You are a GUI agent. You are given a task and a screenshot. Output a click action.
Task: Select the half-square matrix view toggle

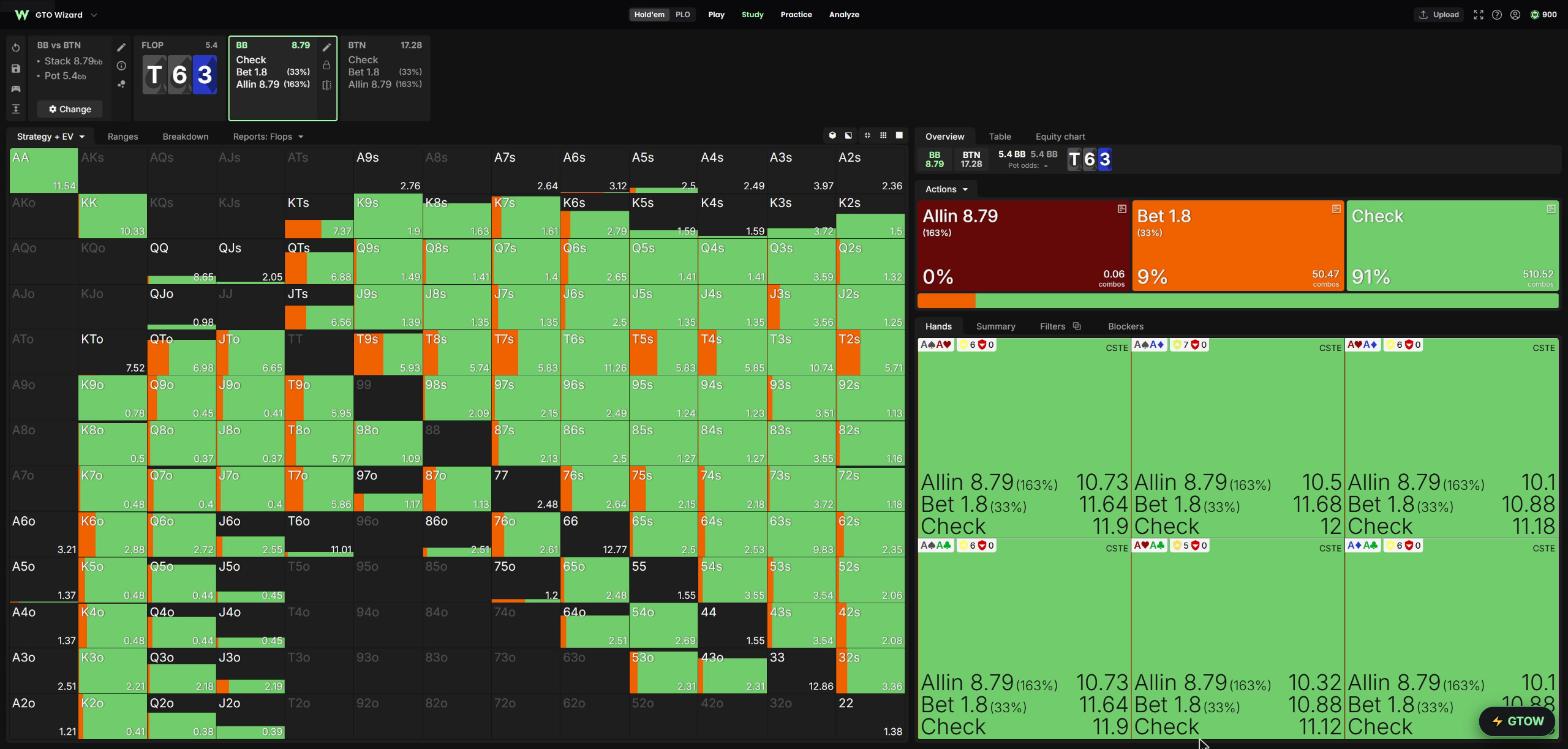pyautogui.click(x=848, y=136)
